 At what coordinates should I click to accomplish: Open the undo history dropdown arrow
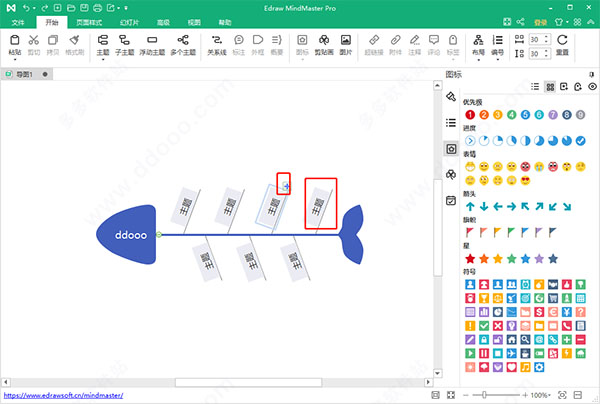coord(34,8)
